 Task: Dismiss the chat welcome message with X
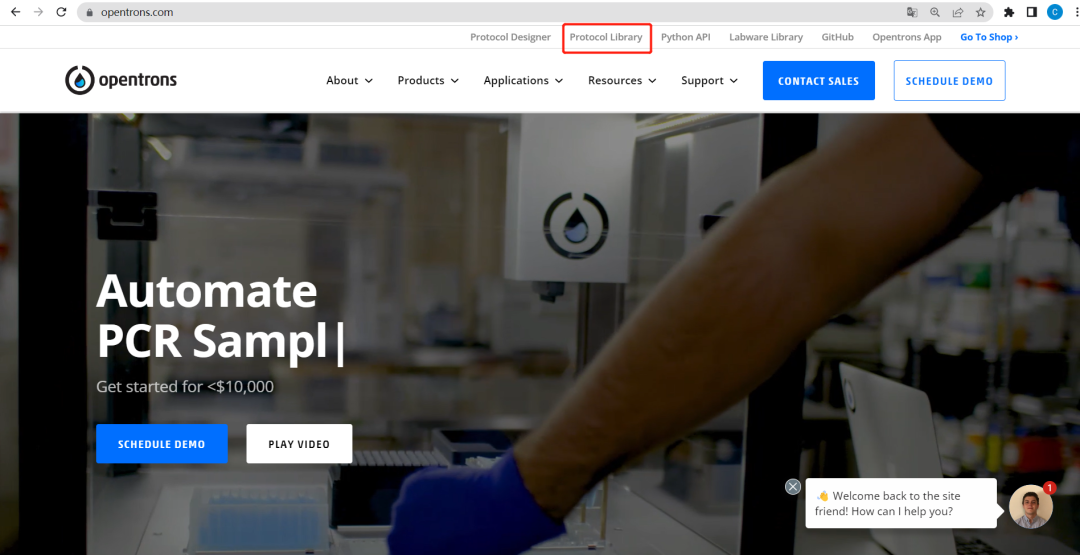[793, 487]
